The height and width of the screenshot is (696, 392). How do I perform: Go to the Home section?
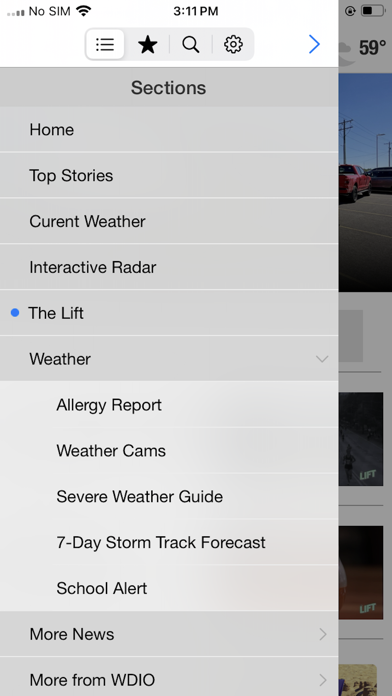click(x=169, y=130)
